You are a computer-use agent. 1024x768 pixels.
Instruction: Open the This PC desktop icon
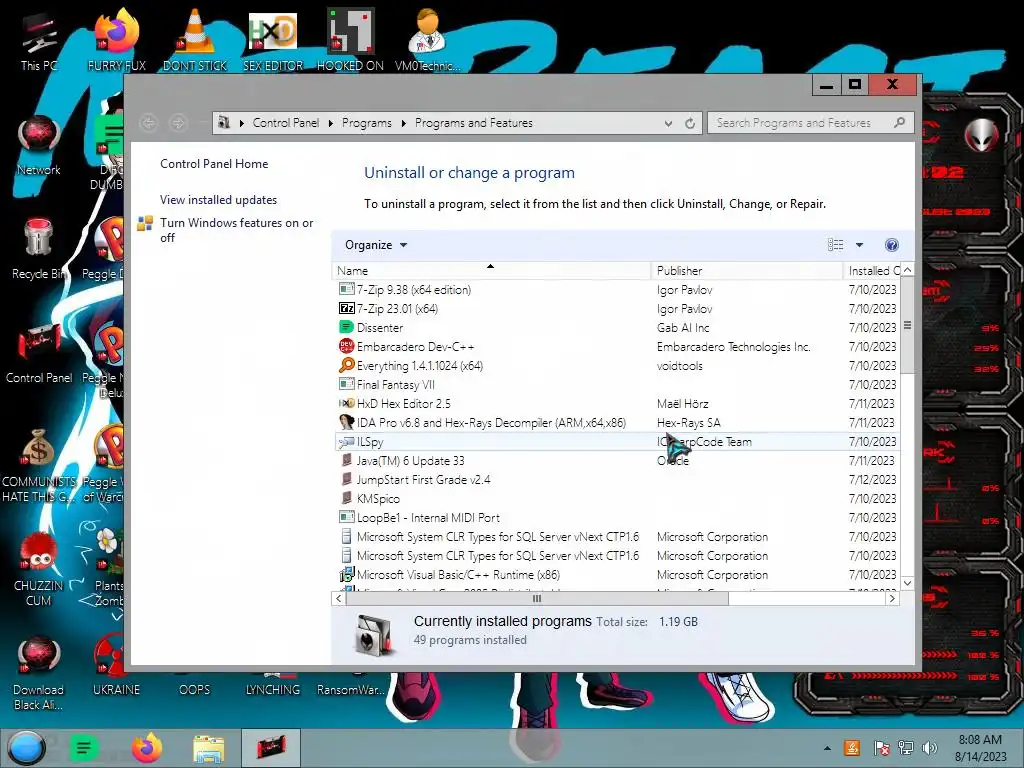(x=38, y=40)
